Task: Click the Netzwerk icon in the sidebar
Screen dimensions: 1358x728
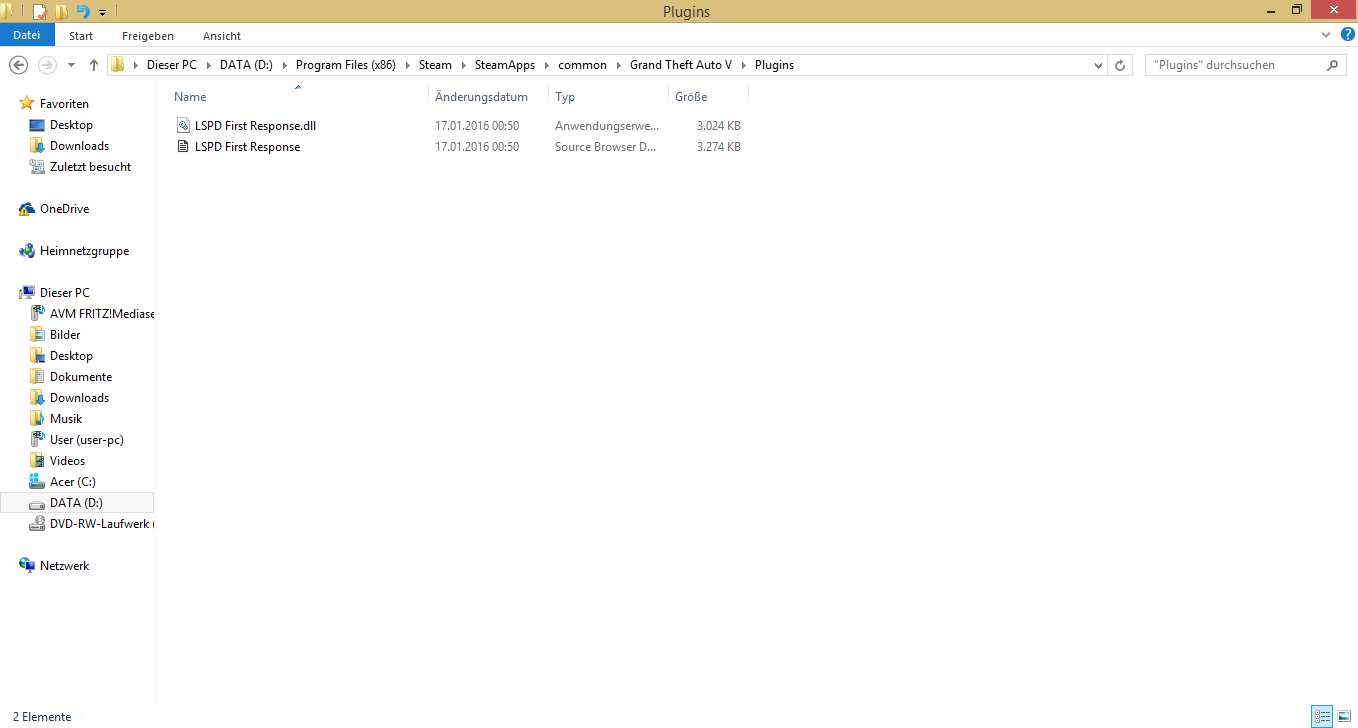Action: (27, 566)
